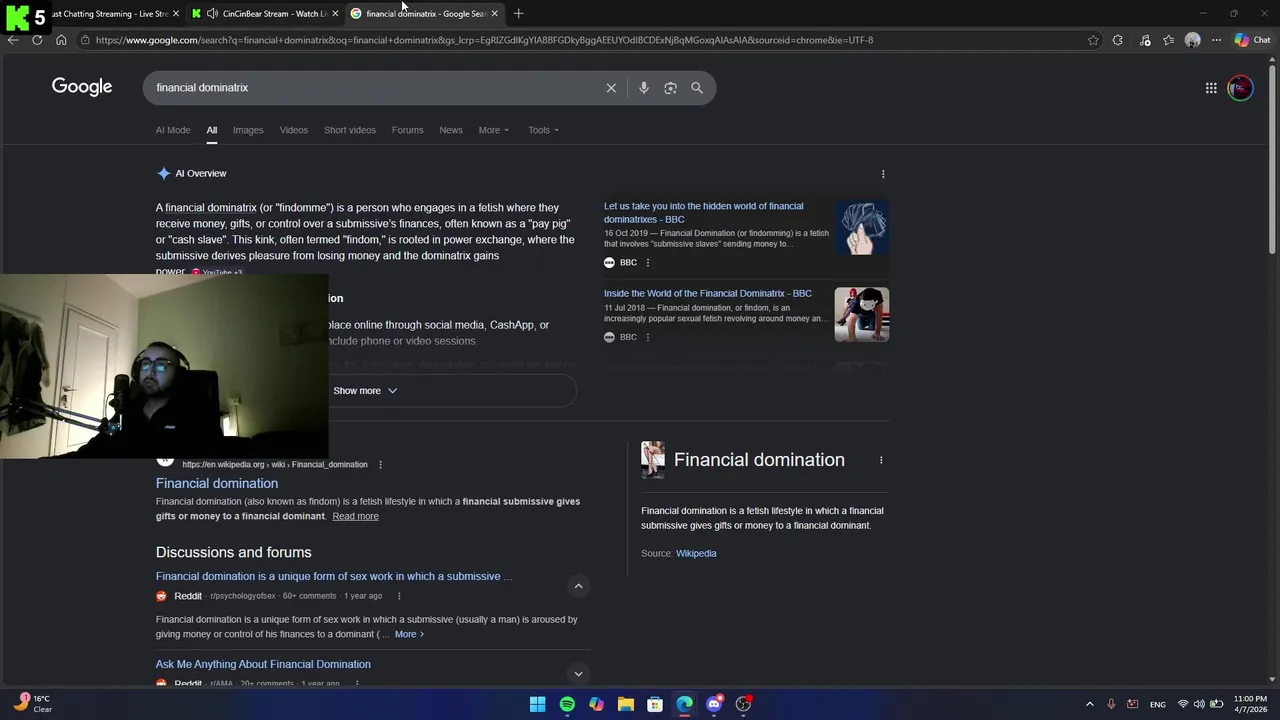Open browser profile avatar in toolbar
Image resolution: width=1280 pixels, height=720 pixels.
1192,40
